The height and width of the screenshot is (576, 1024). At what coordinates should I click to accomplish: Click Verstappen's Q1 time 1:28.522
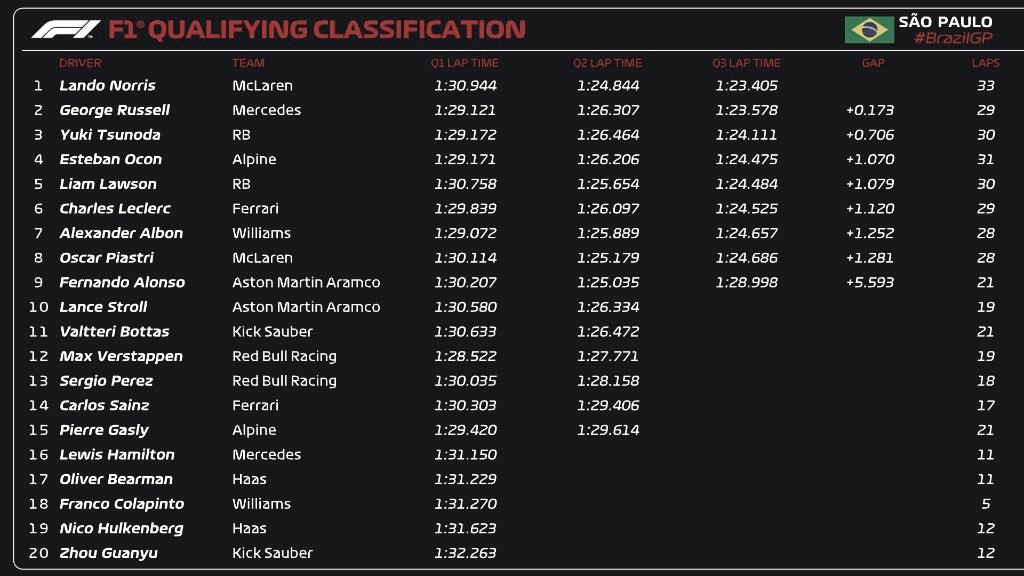tap(465, 356)
